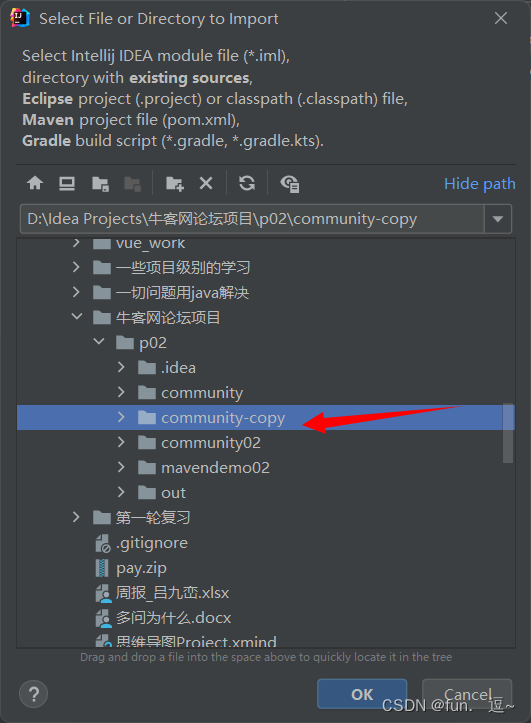Confirm the selection with OK

(362, 694)
